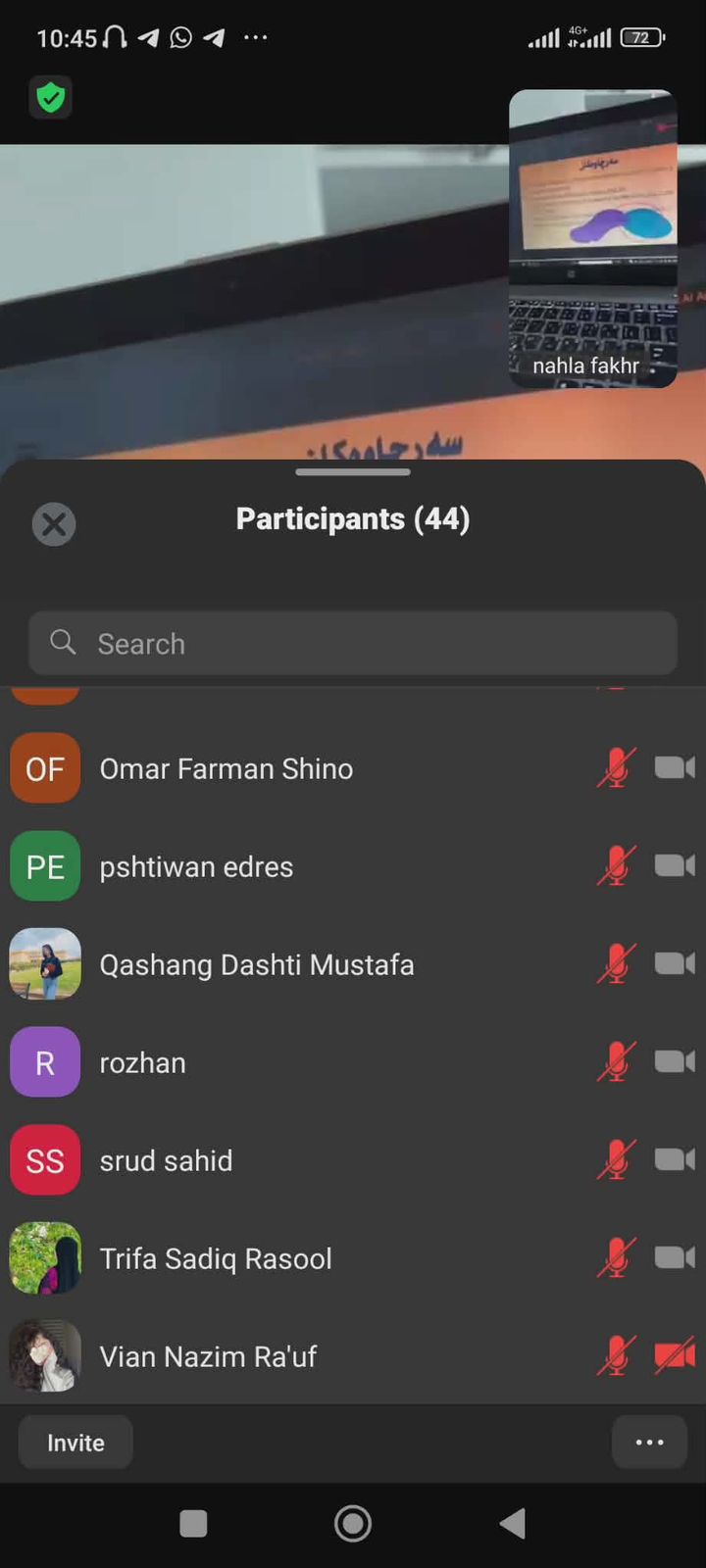Tap the panel drag handle bar
706x1568 pixels.
pyautogui.click(x=353, y=472)
